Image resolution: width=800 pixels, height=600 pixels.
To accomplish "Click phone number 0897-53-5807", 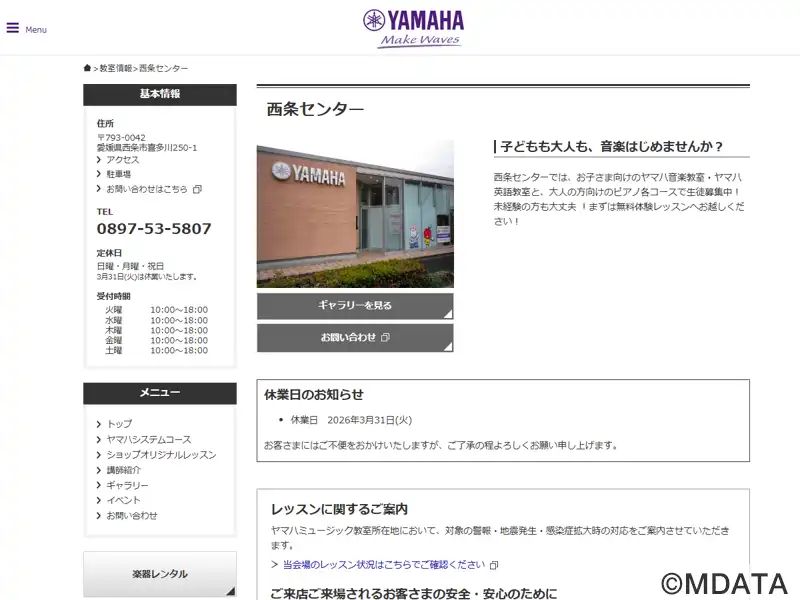I will pyautogui.click(x=154, y=229).
